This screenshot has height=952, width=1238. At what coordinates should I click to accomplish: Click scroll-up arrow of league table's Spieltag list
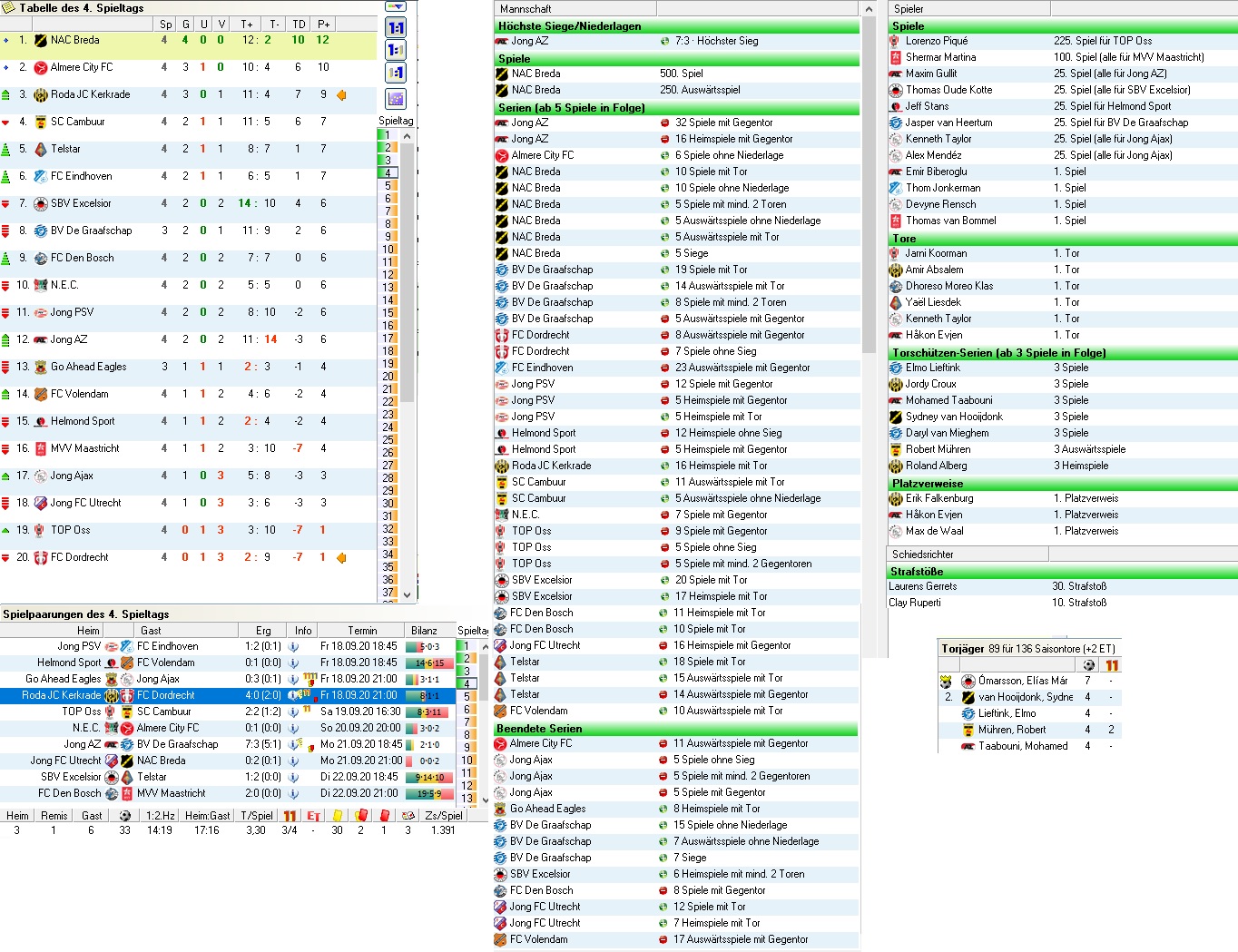pos(407,135)
